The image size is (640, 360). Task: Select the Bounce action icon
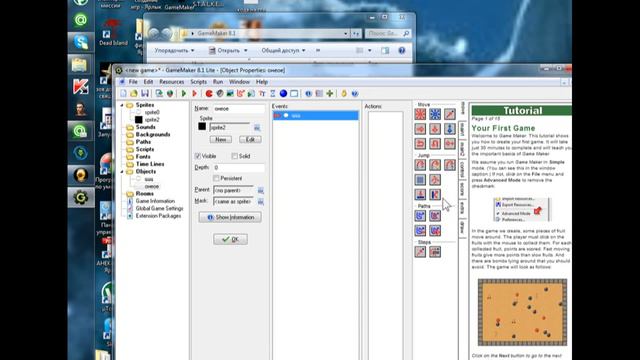click(435, 194)
